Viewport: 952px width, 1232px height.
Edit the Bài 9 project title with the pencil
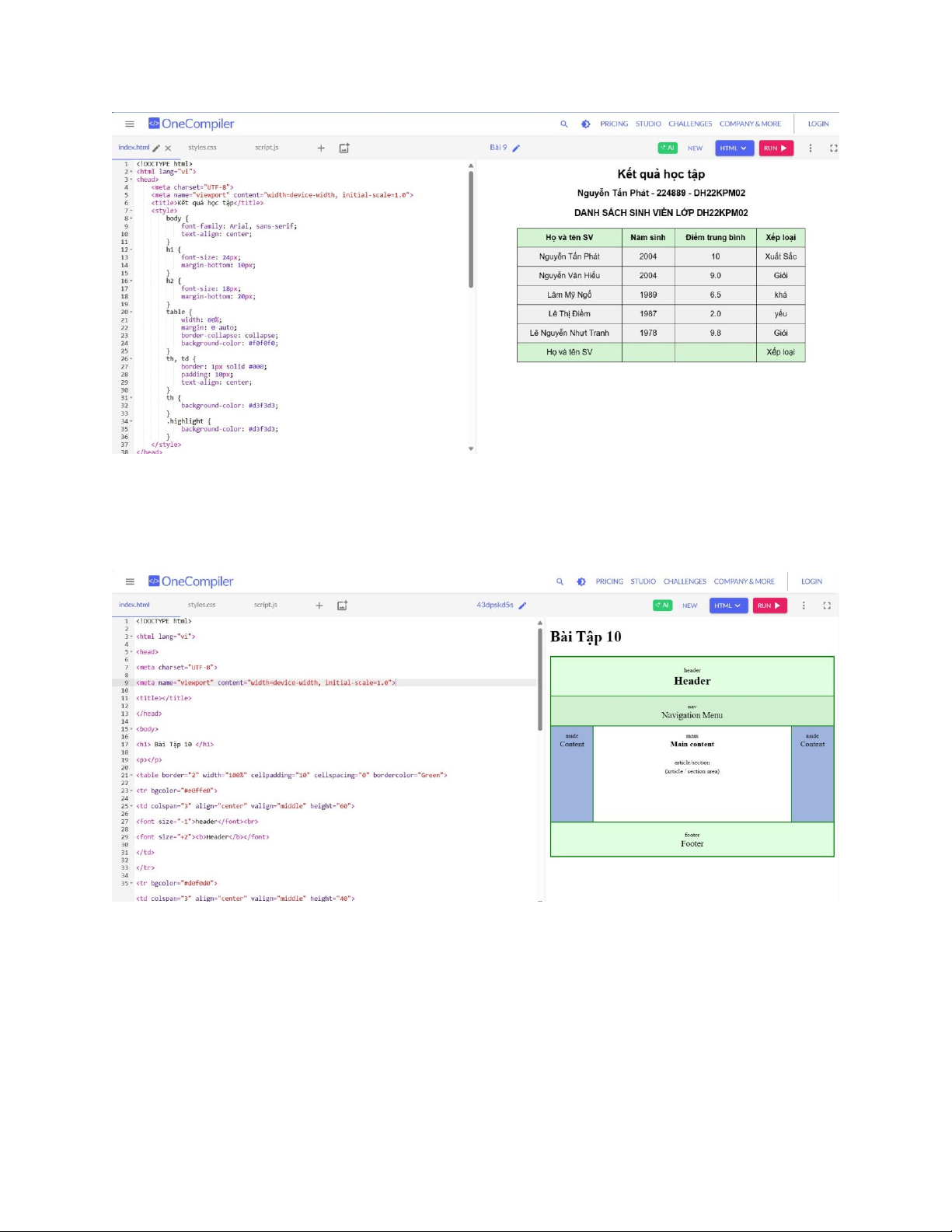tap(516, 148)
